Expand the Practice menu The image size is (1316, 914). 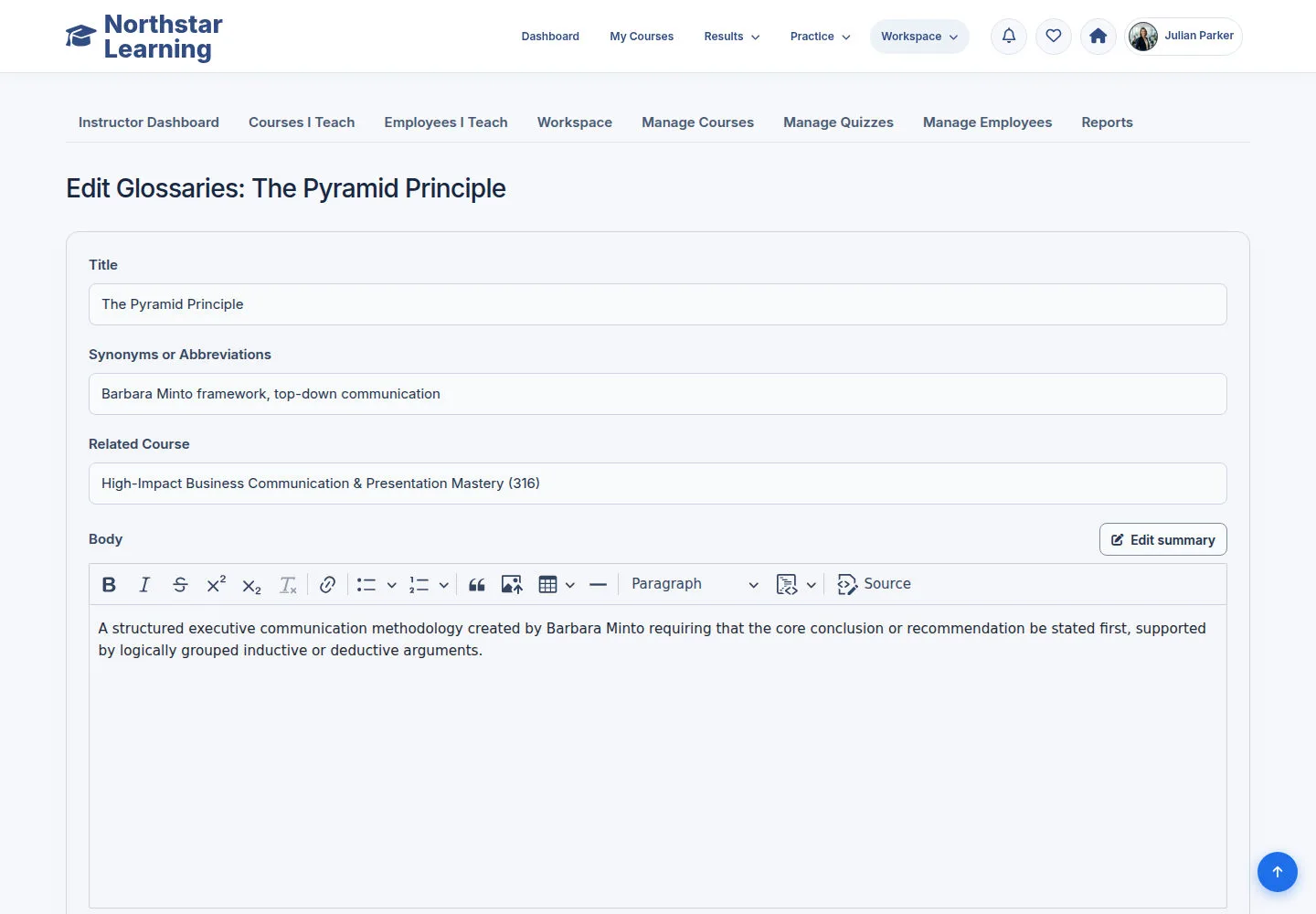(x=820, y=37)
